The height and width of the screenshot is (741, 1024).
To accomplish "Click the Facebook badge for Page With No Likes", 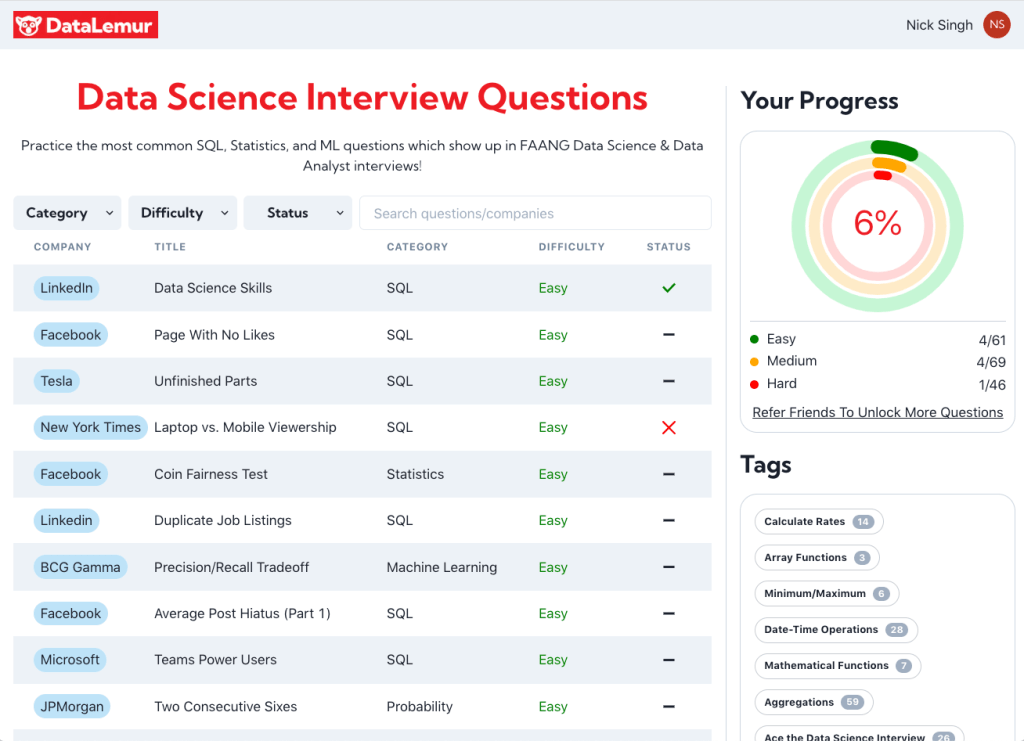I will click(x=71, y=334).
